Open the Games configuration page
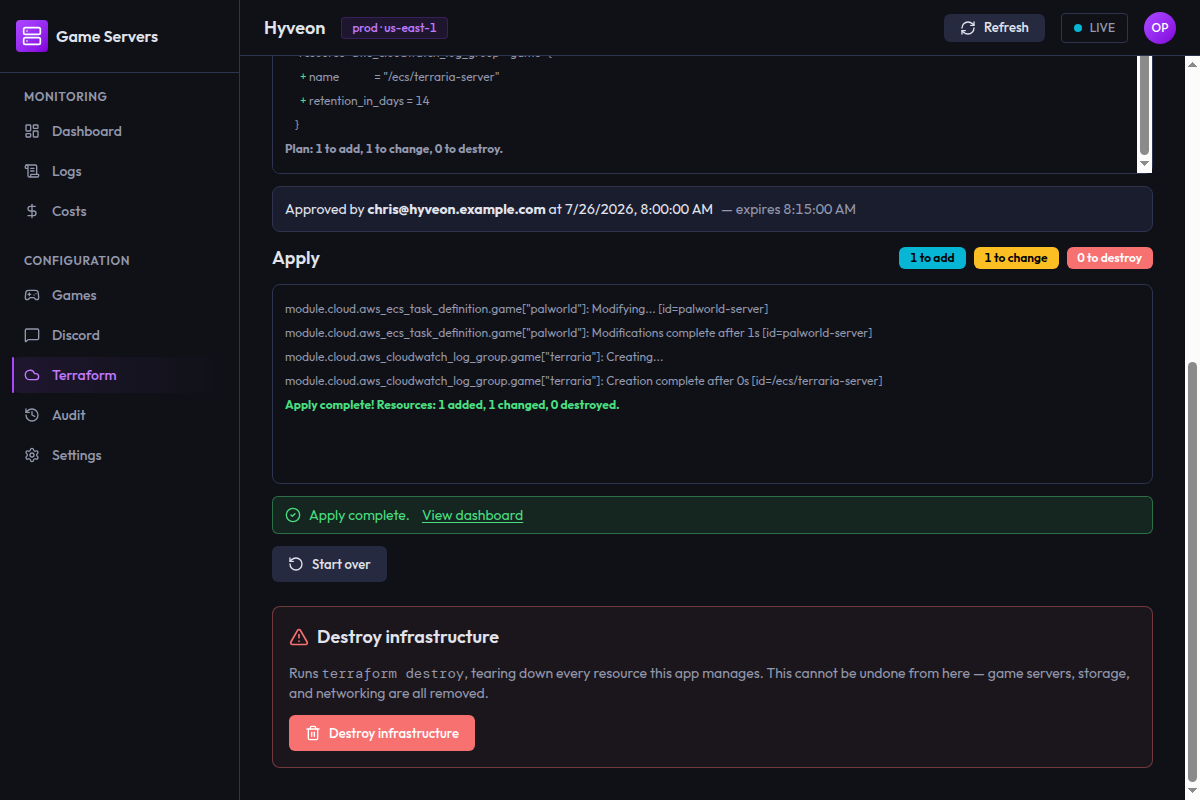Viewport: 1200px width, 800px height. (120, 295)
